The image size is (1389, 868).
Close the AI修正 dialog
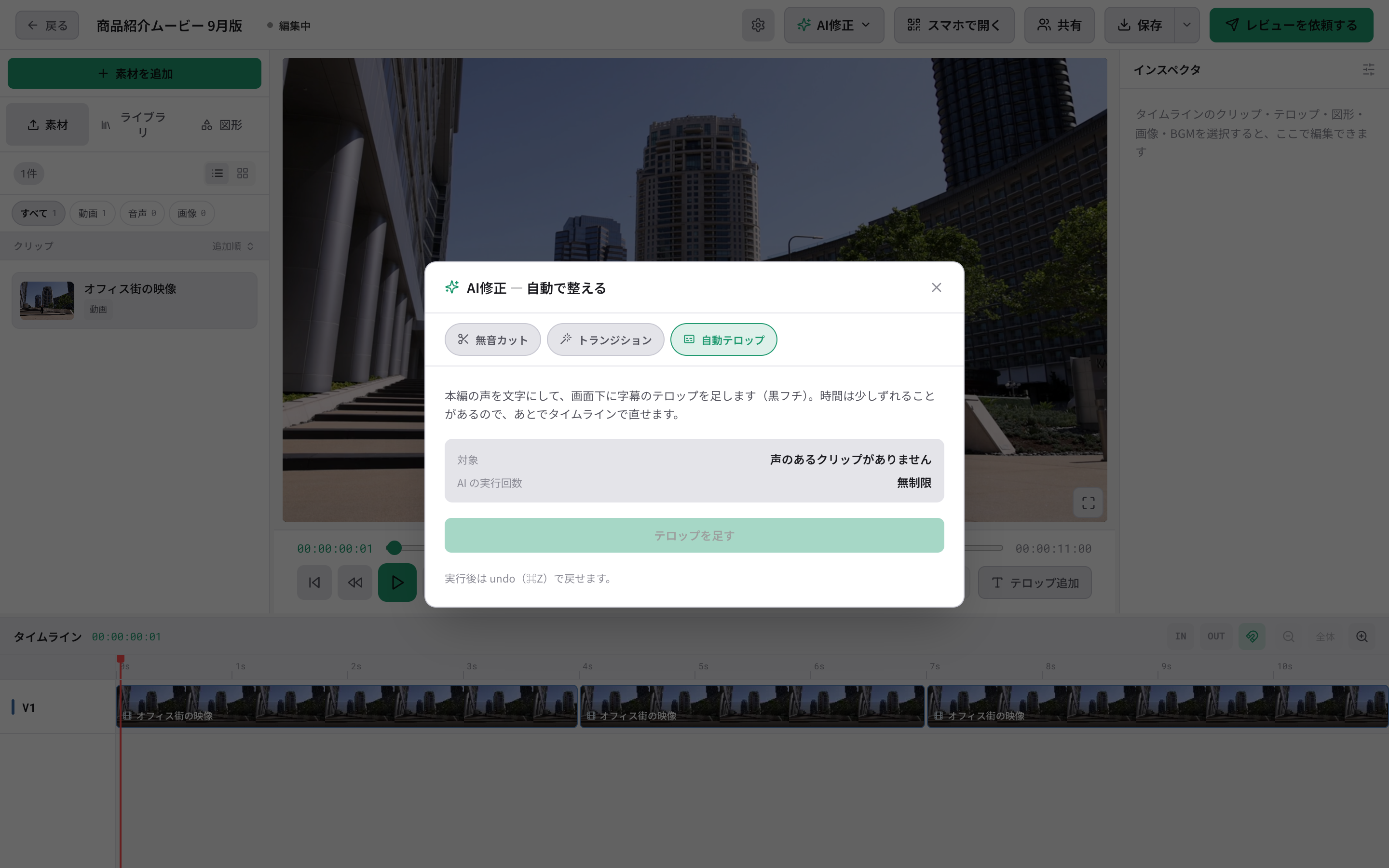(x=936, y=287)
